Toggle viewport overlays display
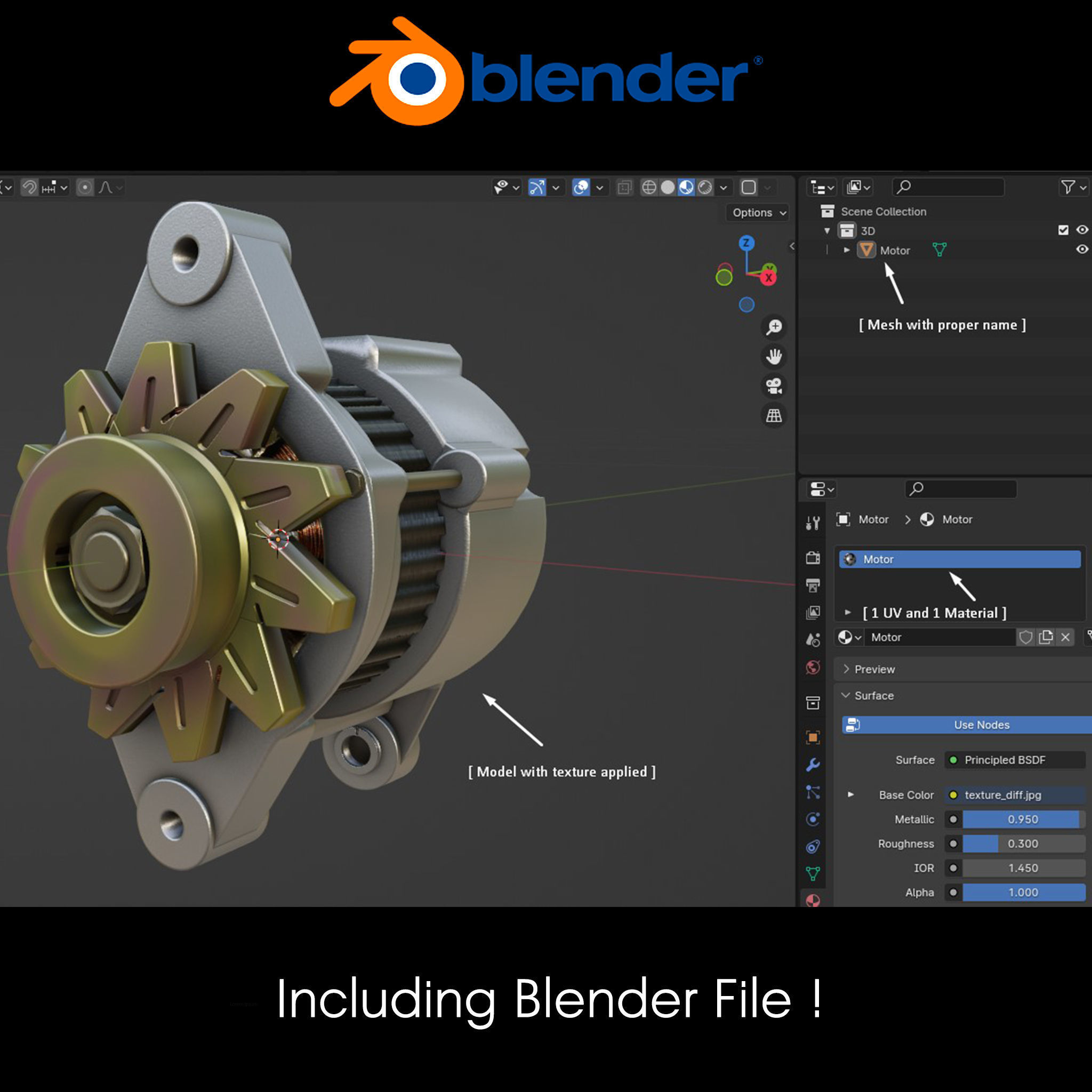This screenshot has width=1092, height=1092. click(x=581, y=187)
